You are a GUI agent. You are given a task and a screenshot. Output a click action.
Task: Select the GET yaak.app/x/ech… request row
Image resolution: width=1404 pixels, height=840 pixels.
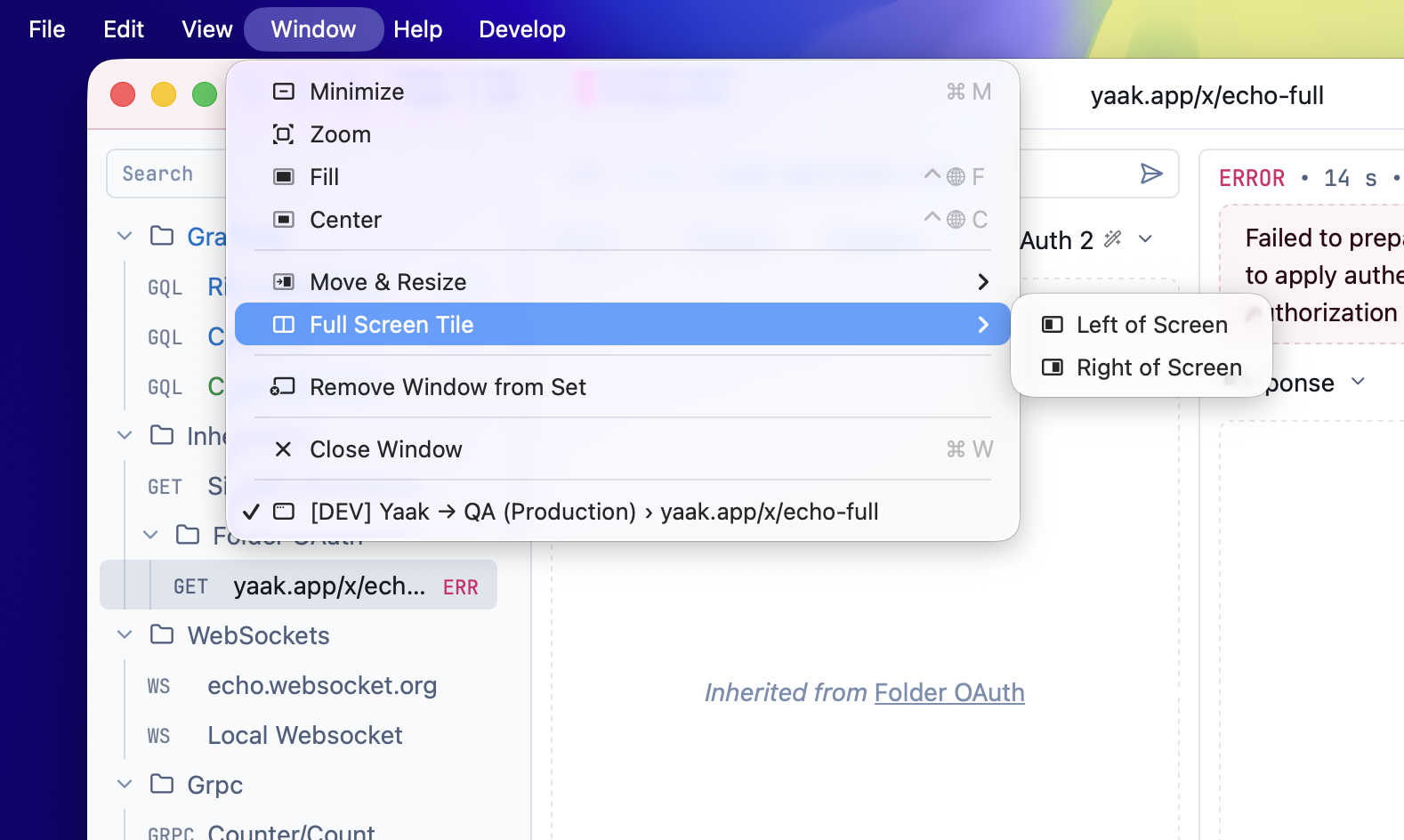pos(298,585)
